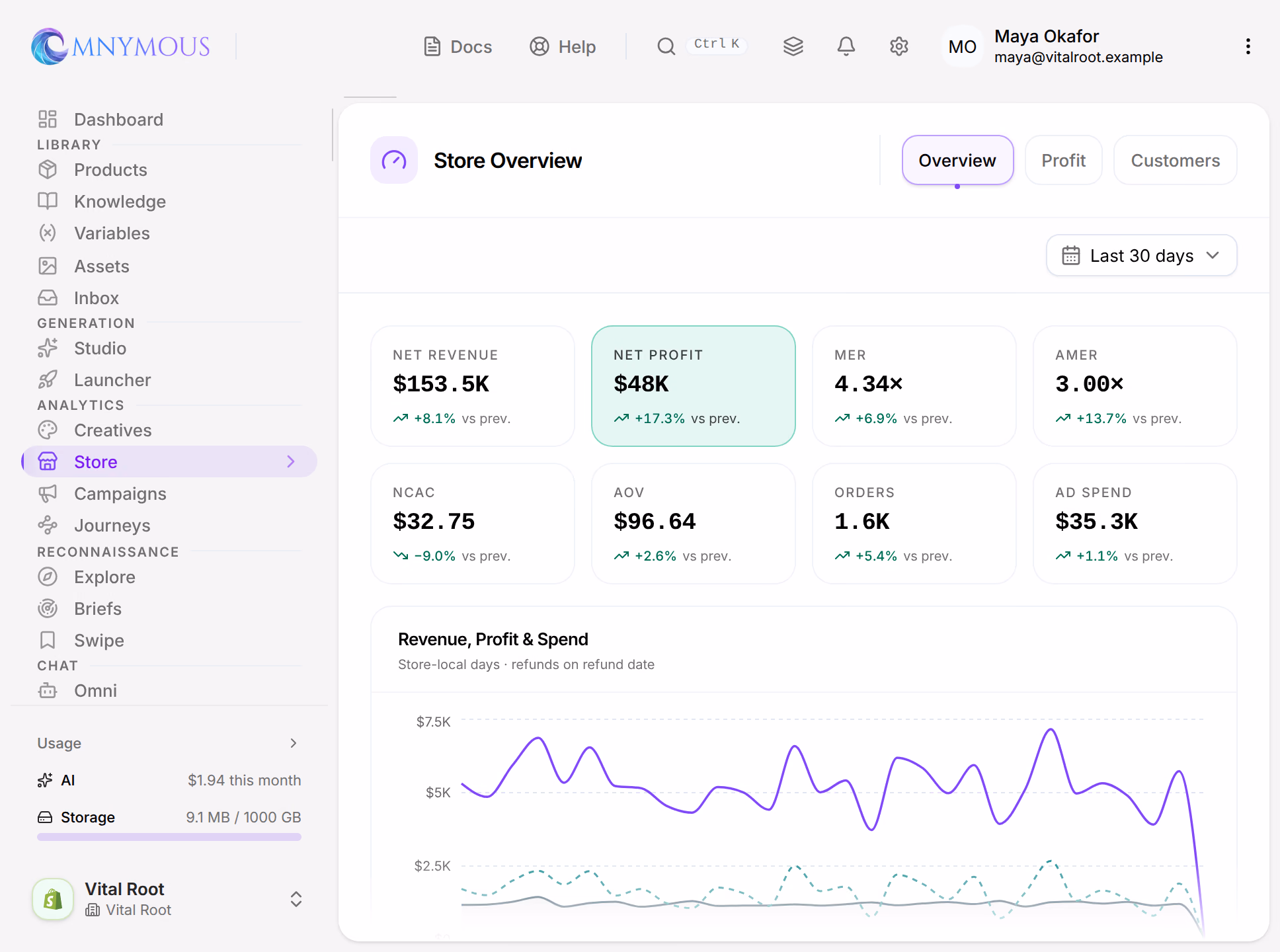Click the Knowledge book icon

pyautogui.click(x=48, y=201)
